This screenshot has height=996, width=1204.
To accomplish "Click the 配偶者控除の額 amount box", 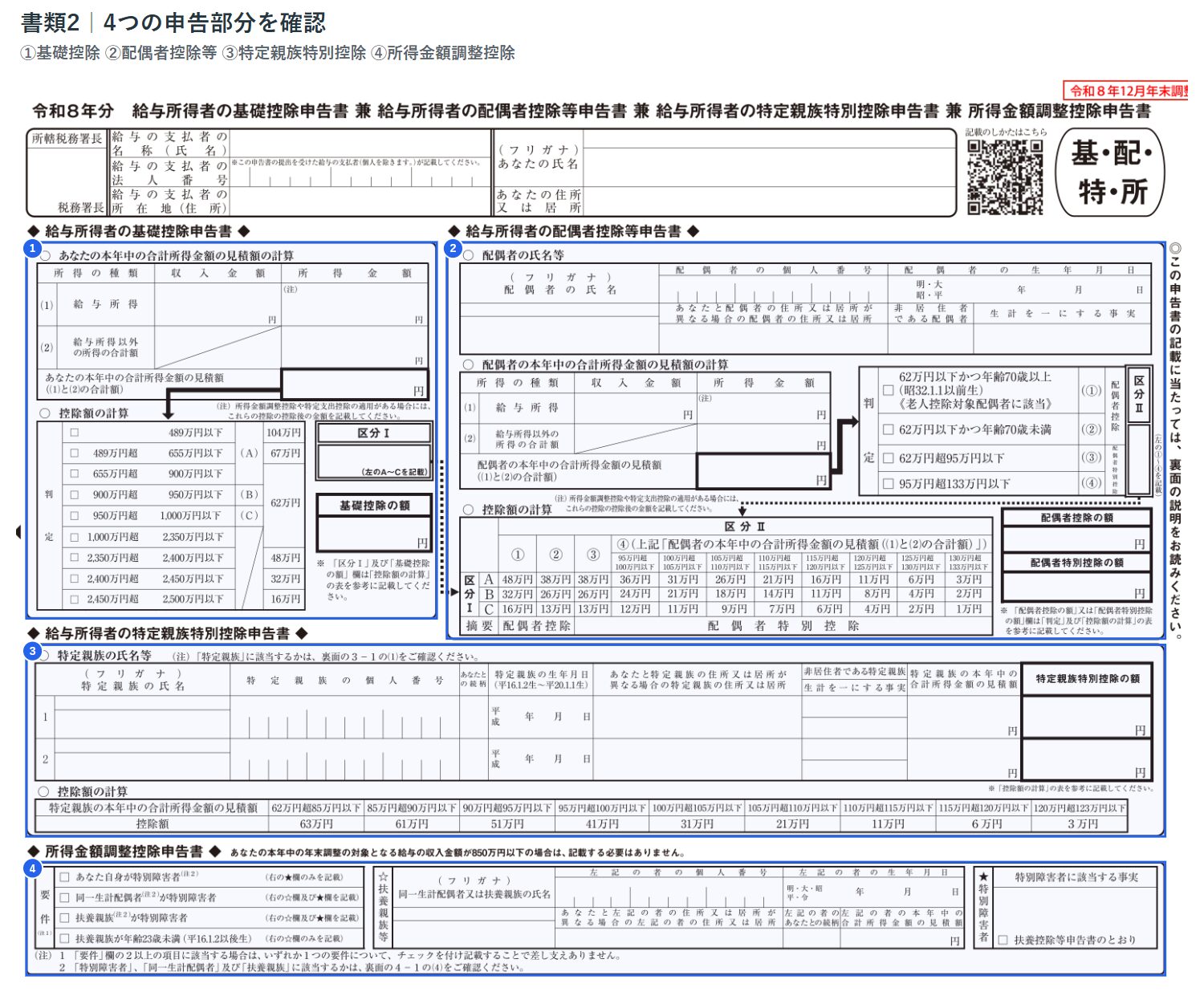I will pyautogui.click(x=1076, y=539).
